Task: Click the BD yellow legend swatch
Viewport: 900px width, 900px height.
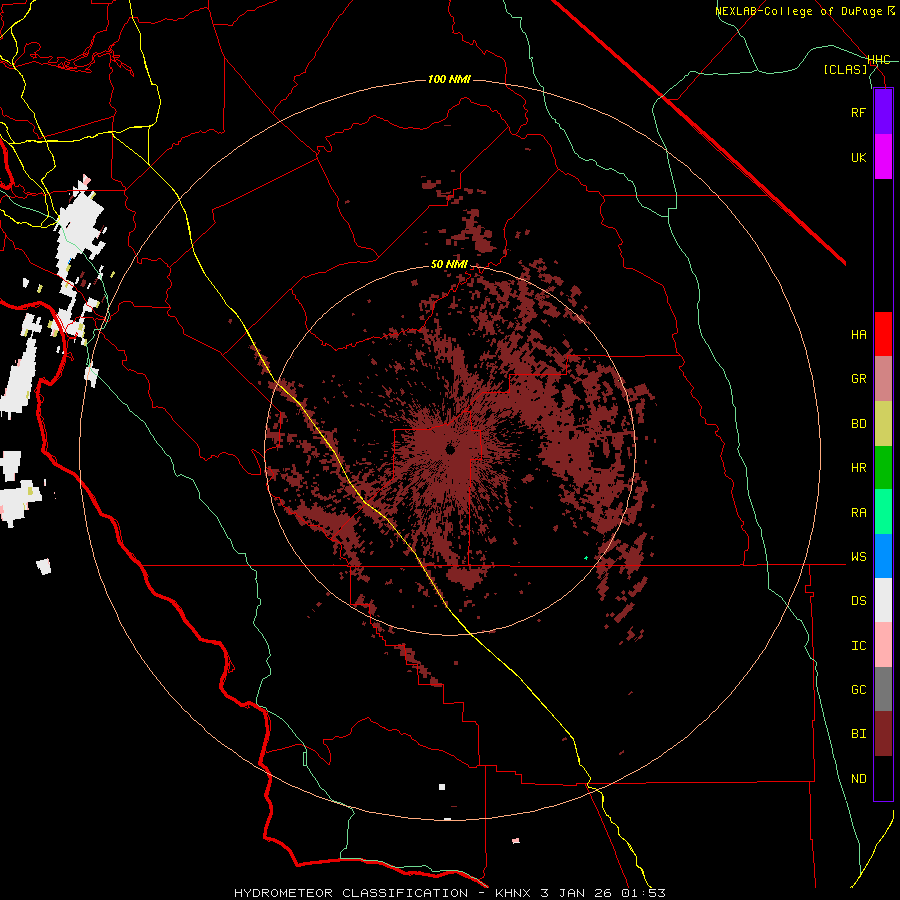Action: point(883,424)
